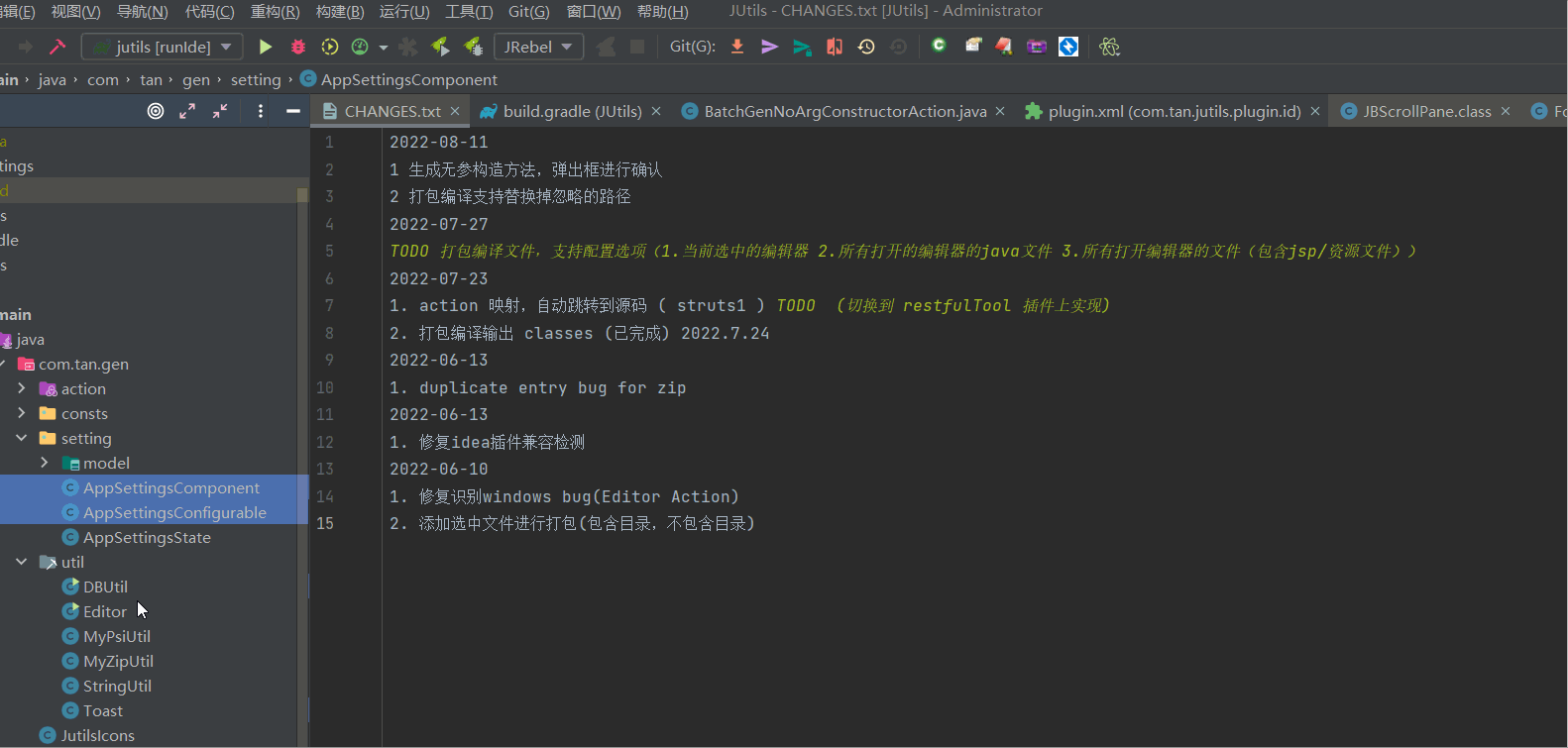This screenshot has height=748, width=1568.
Task: Click the AppSettingsComponent breadcrumb
Action: point(398,79)
